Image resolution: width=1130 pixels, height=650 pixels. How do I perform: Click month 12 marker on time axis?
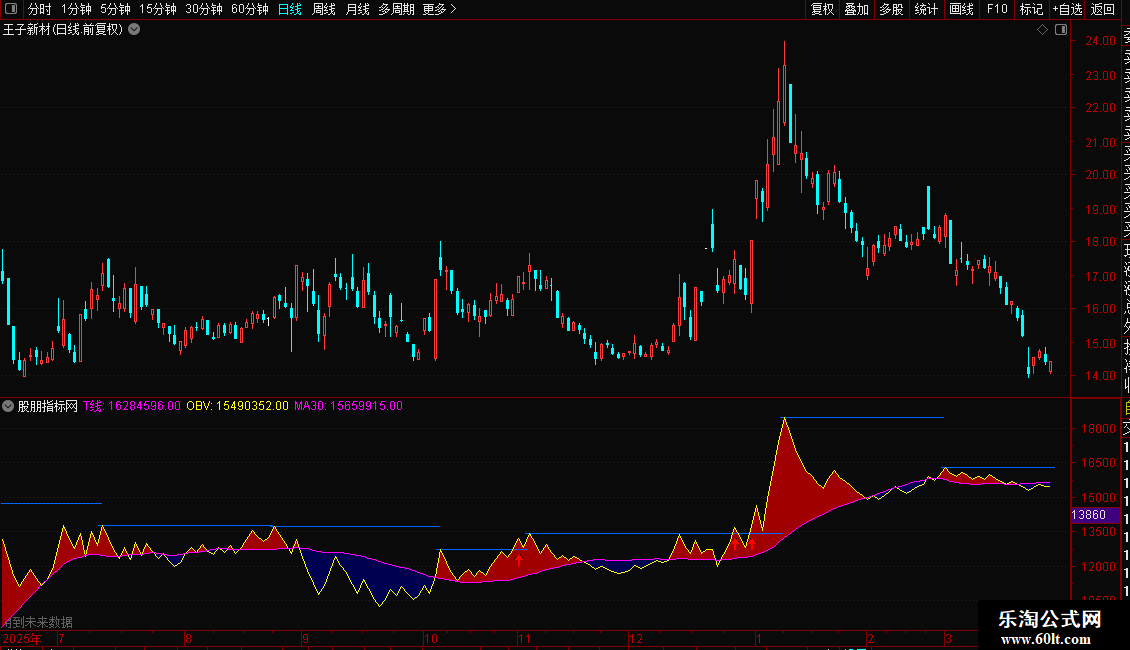pos(636,638)
